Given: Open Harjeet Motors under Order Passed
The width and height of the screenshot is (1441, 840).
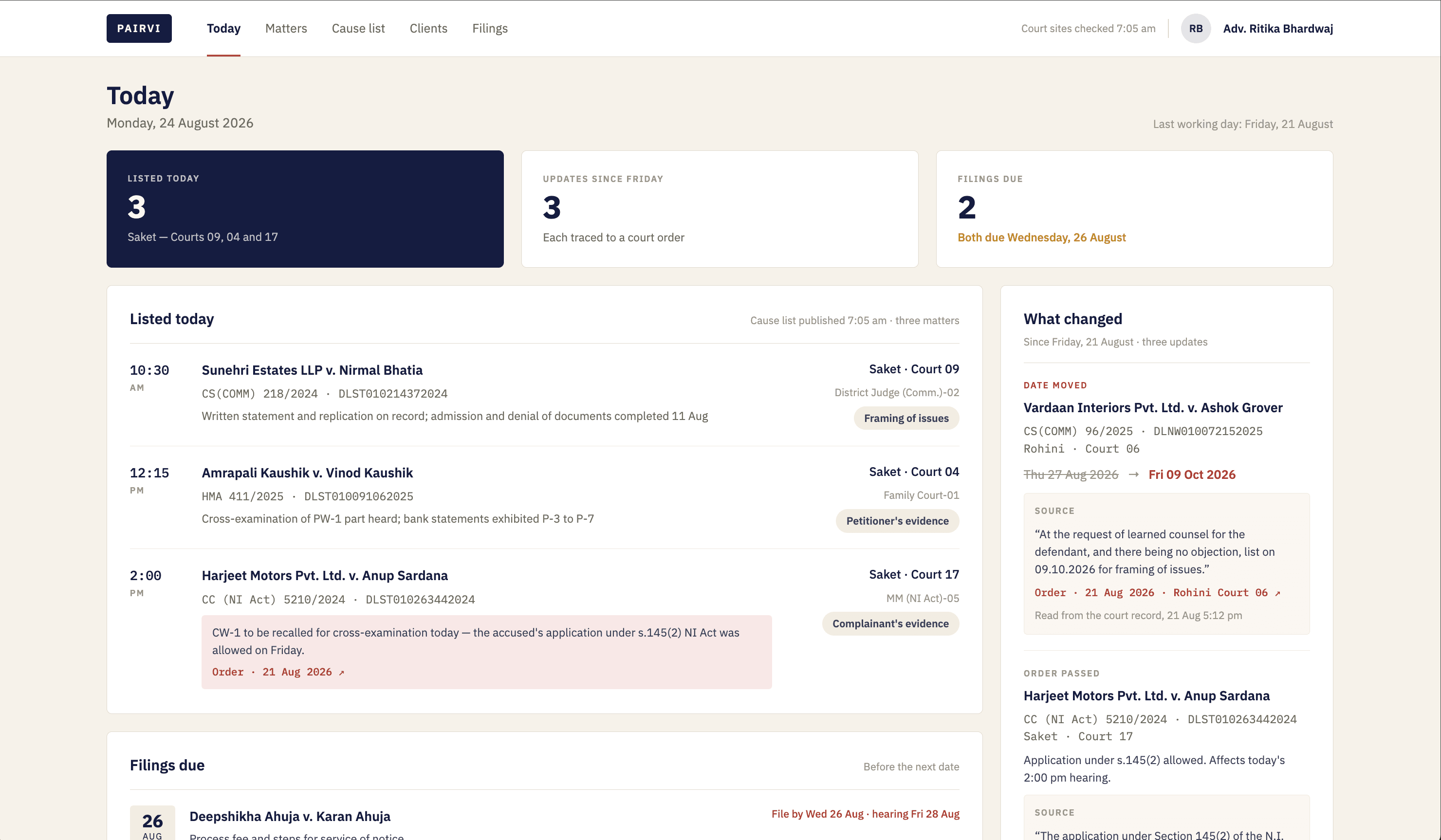Looking at the screenshot, I should pos(1146,696).
